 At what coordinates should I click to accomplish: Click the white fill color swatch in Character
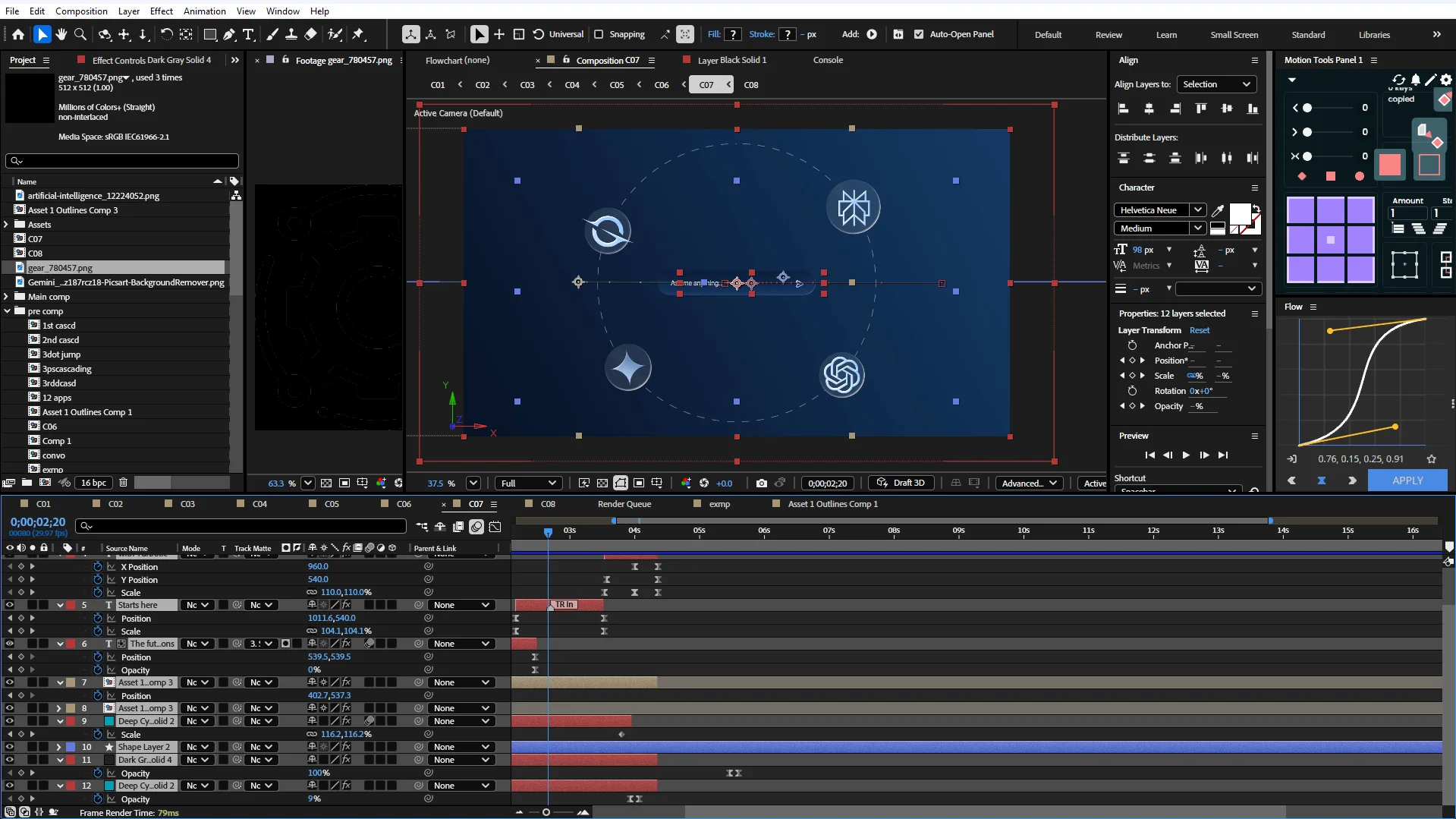click(1240, 213)
